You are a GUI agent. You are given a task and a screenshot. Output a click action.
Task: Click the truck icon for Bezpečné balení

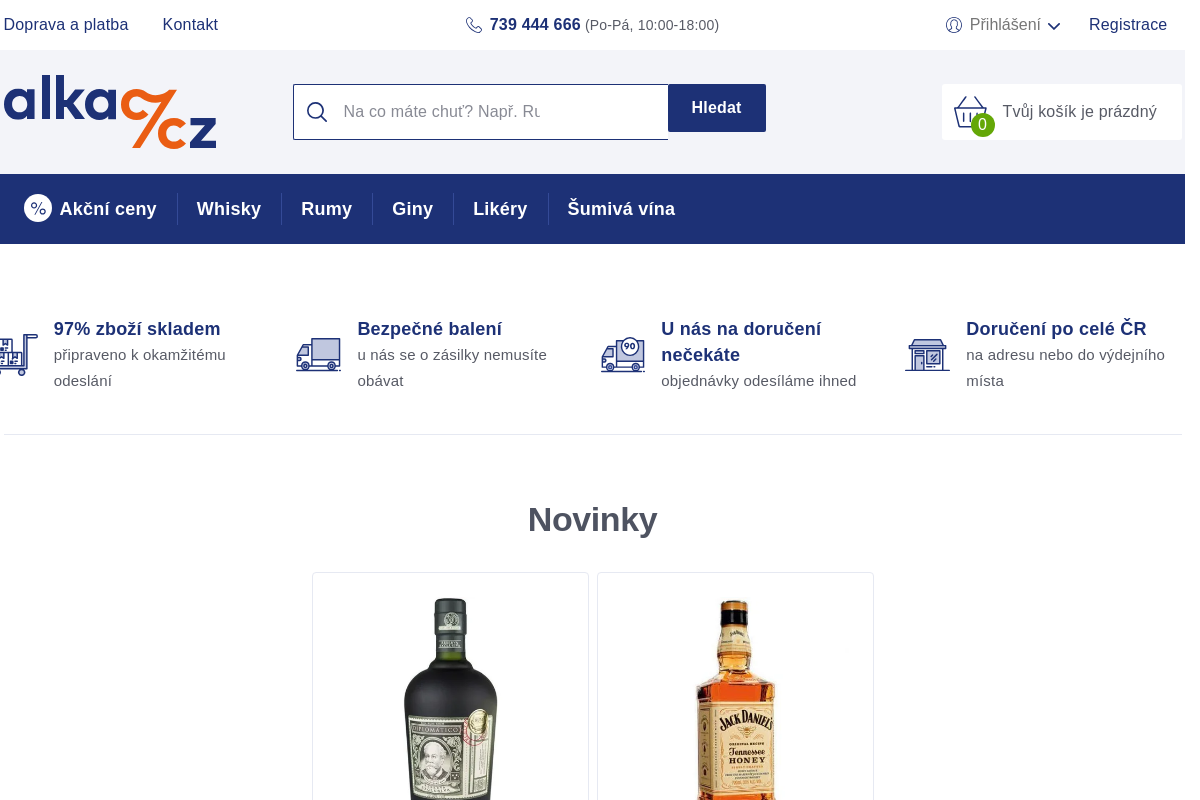pos(318,355)
